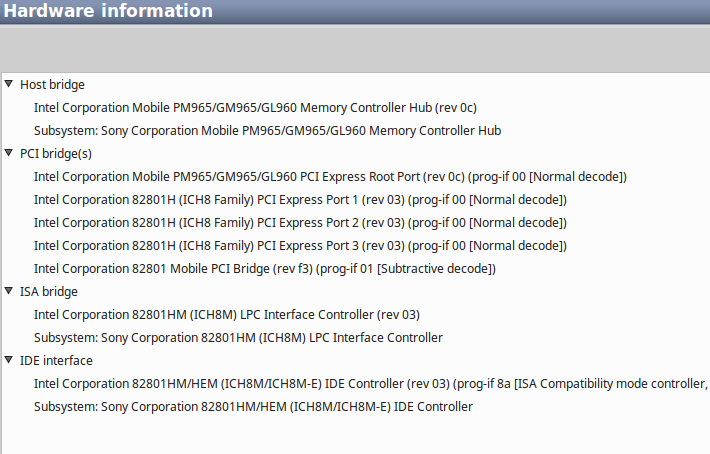Select the PCI bridge(s) category label
Screen dimensions: 710x454
pyautogui.click(x=56, y=153)
